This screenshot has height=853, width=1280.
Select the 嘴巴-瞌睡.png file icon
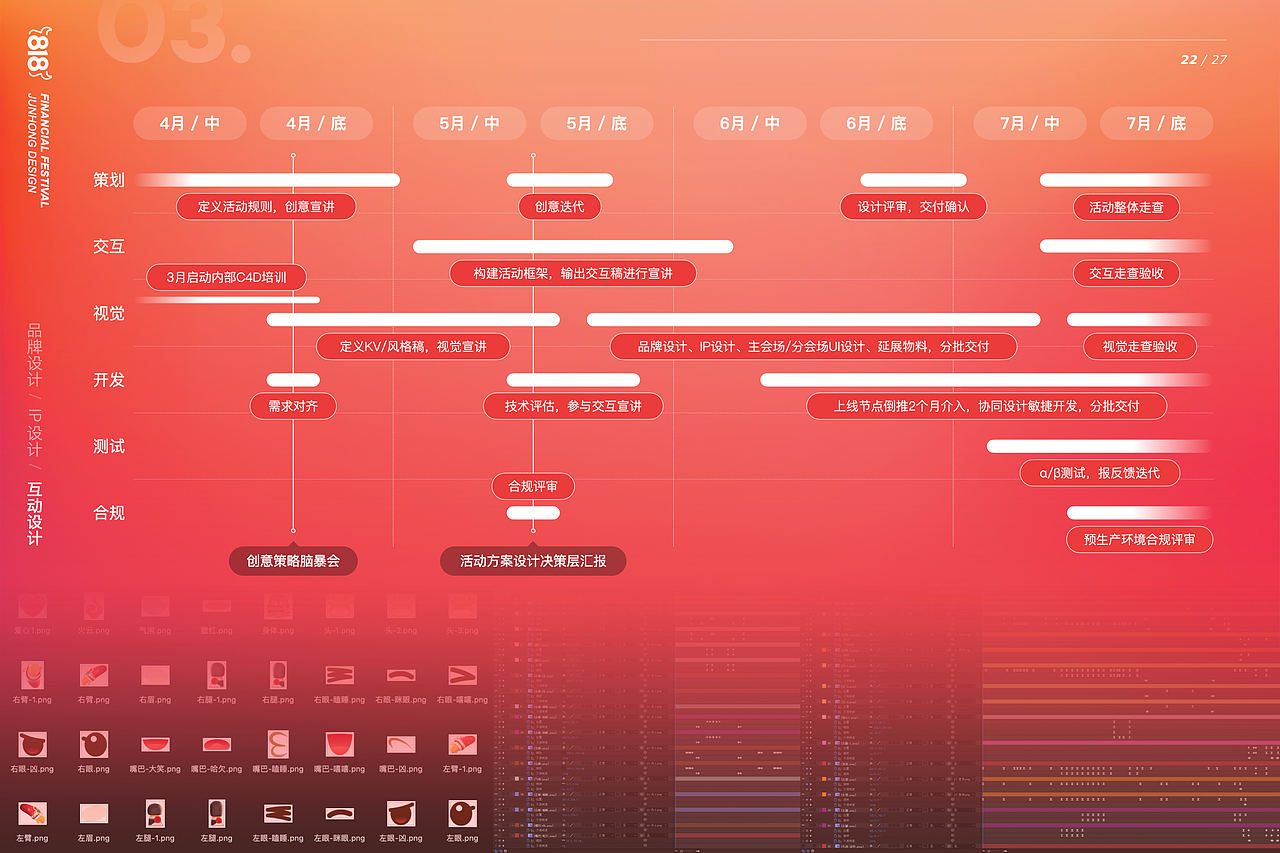point(278,744)
